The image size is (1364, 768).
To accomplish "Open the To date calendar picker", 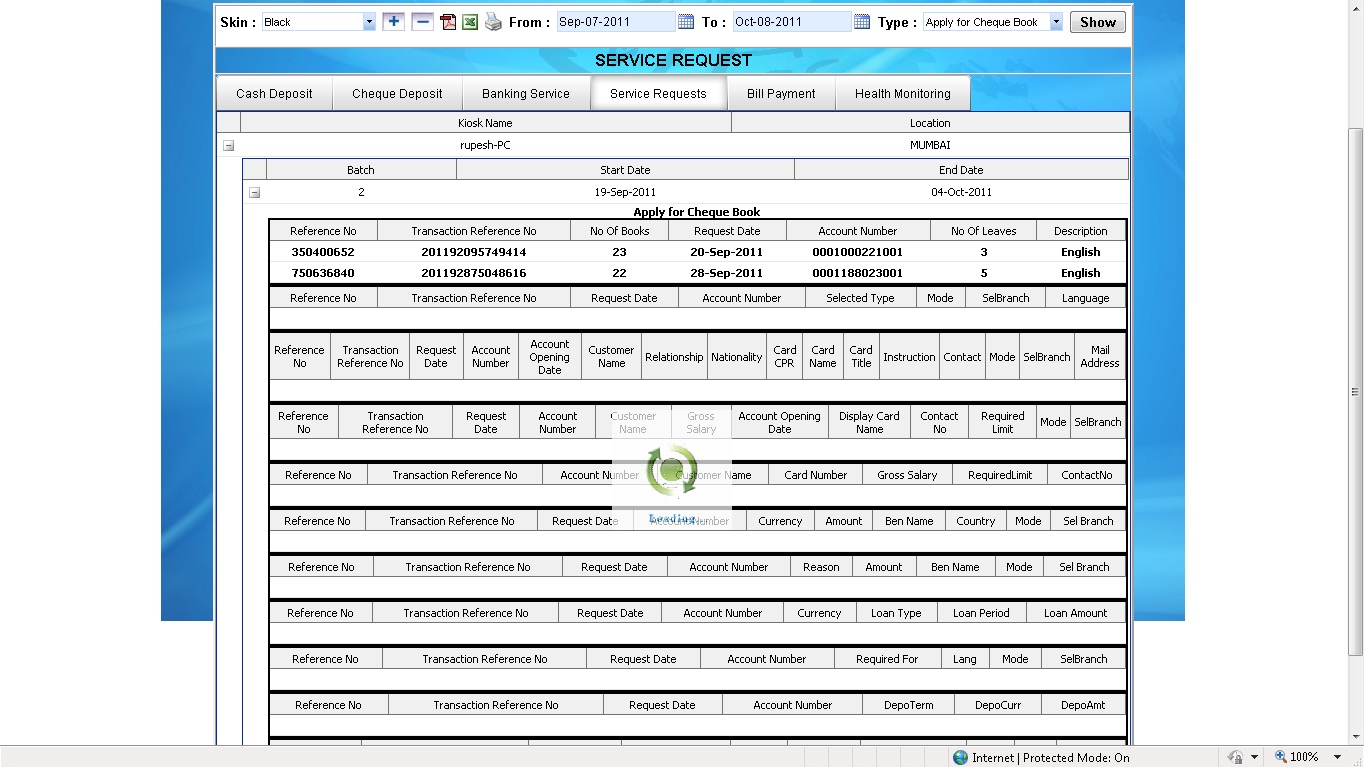I will pos(862,22).
